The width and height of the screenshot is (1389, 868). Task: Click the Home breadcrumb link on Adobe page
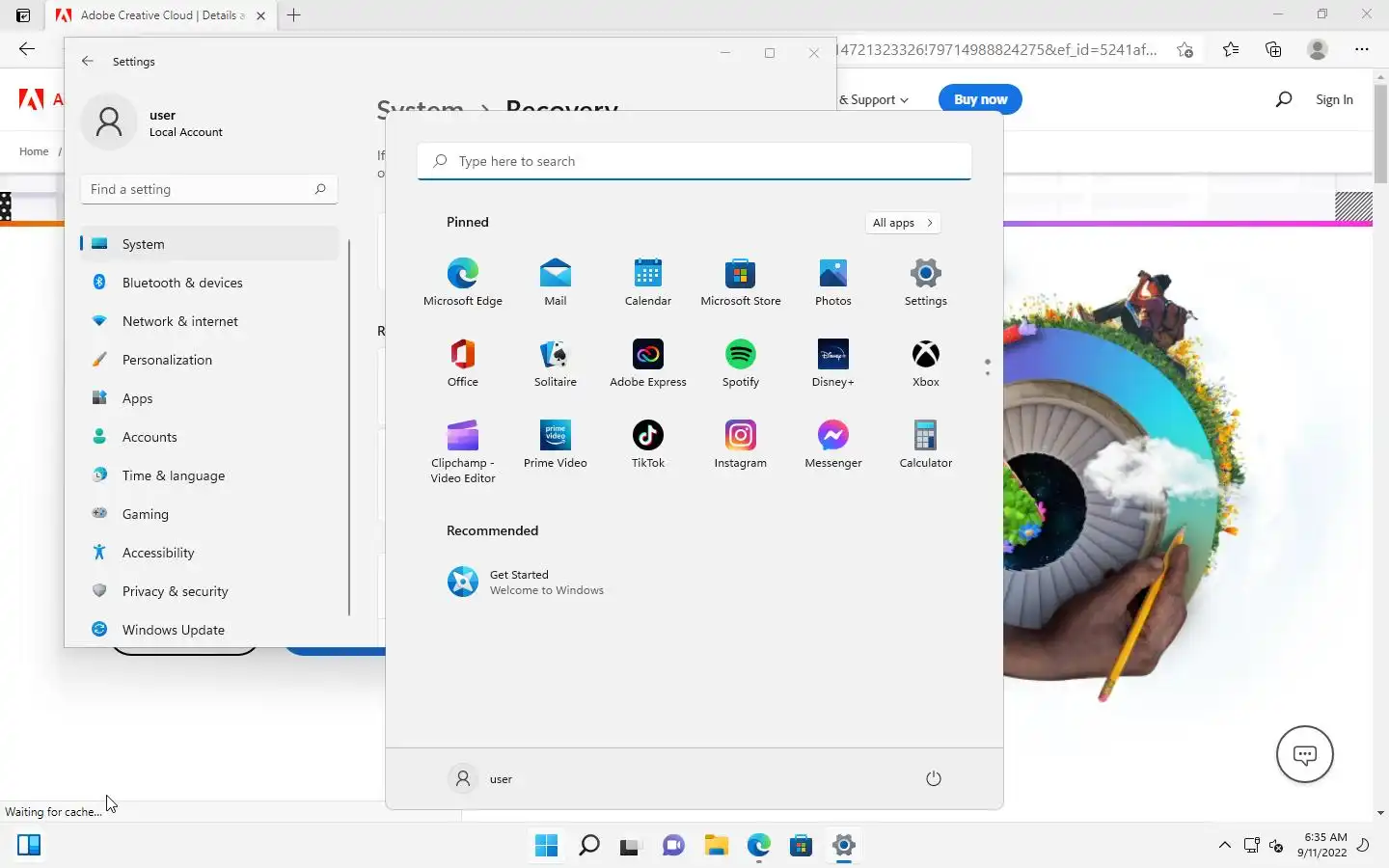pyautogui.click(x=34, y=151)
